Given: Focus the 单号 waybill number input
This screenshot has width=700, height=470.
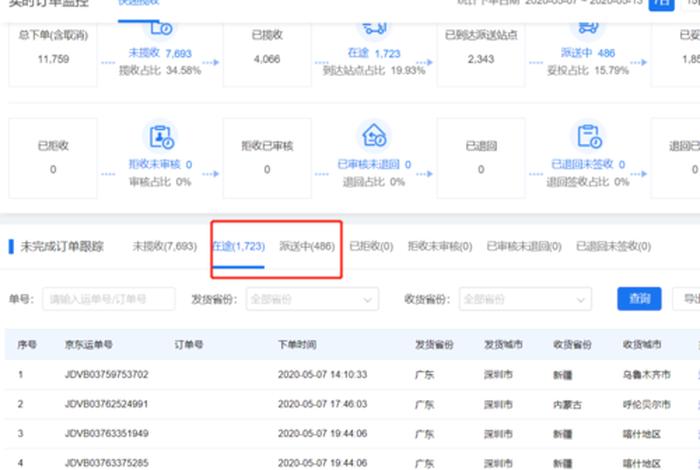Looking at the screenshot, I should click(x=109, y=299).
